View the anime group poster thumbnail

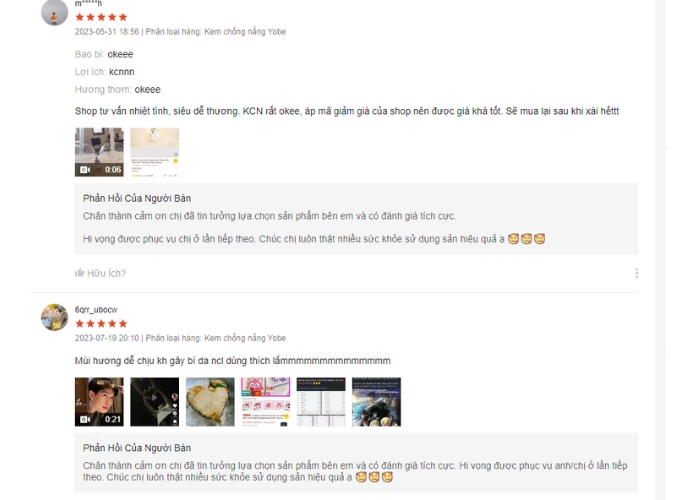[376, 402]
